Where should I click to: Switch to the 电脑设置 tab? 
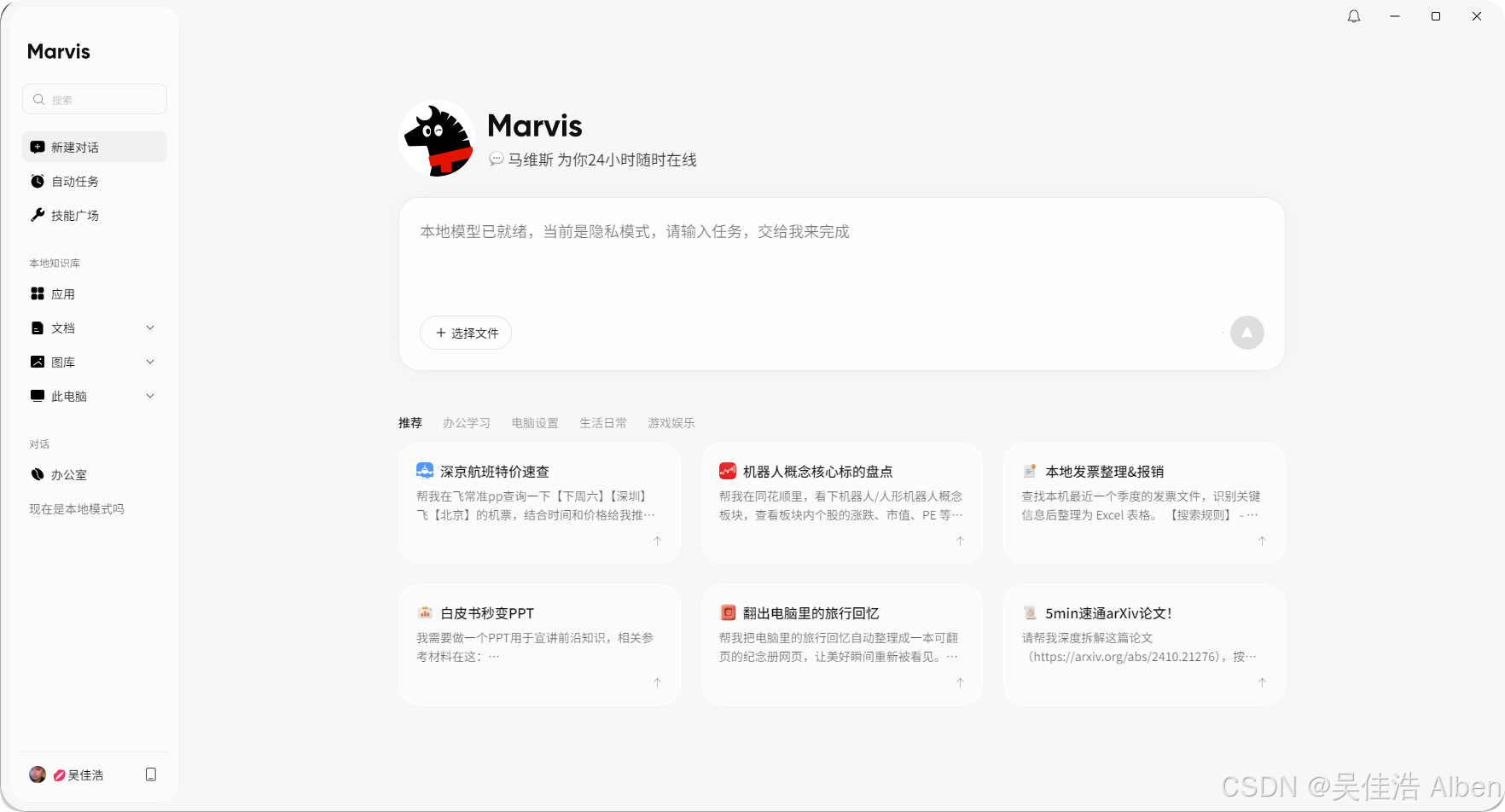[x=535, y=423]
